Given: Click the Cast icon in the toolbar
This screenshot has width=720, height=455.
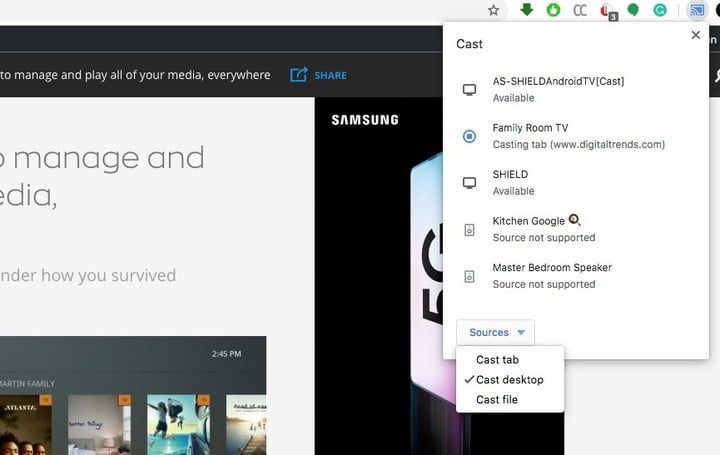Looking at the screenshot, I should [696, 11].
